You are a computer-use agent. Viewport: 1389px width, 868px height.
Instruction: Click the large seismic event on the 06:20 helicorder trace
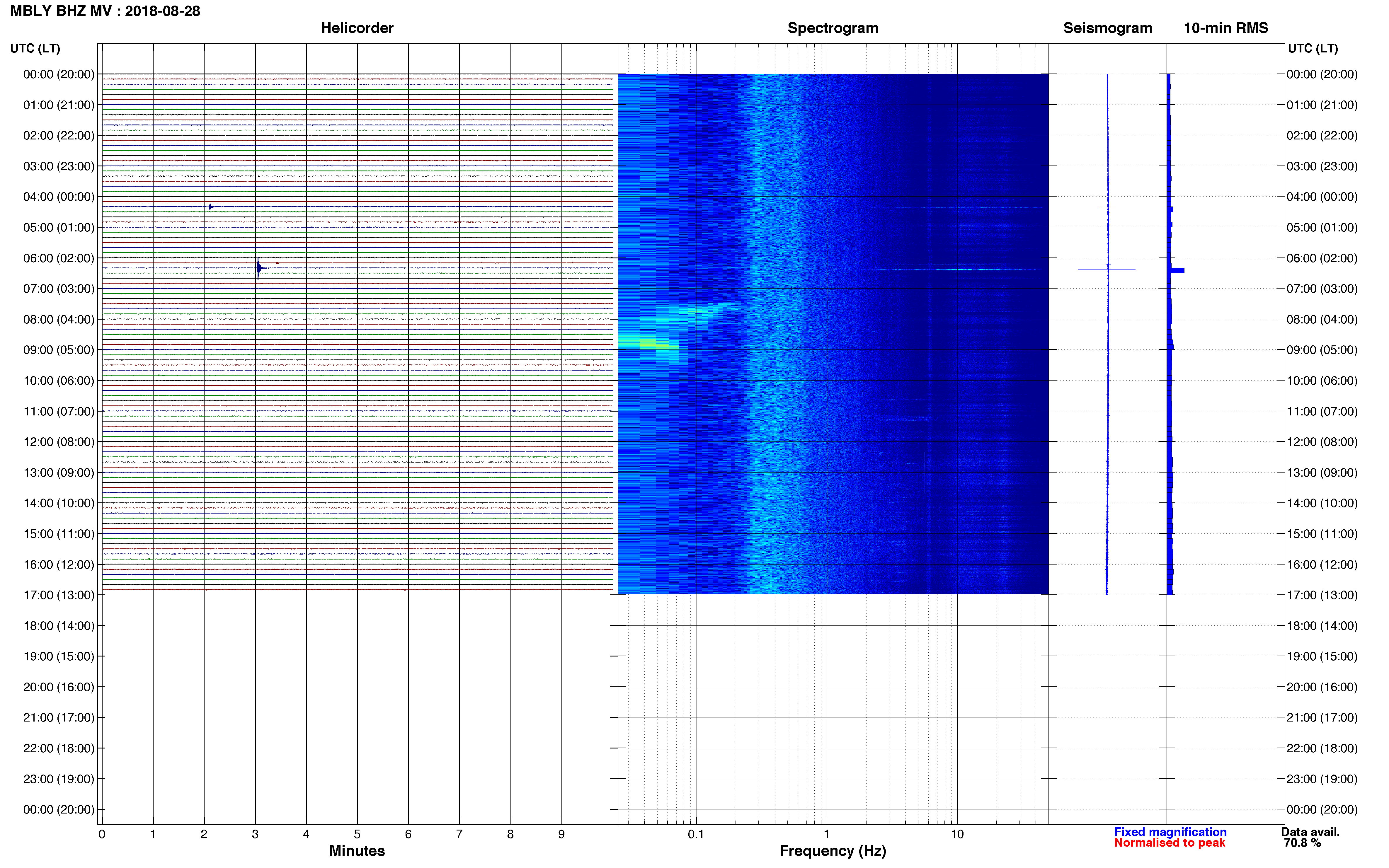click(x=259, y=268)
